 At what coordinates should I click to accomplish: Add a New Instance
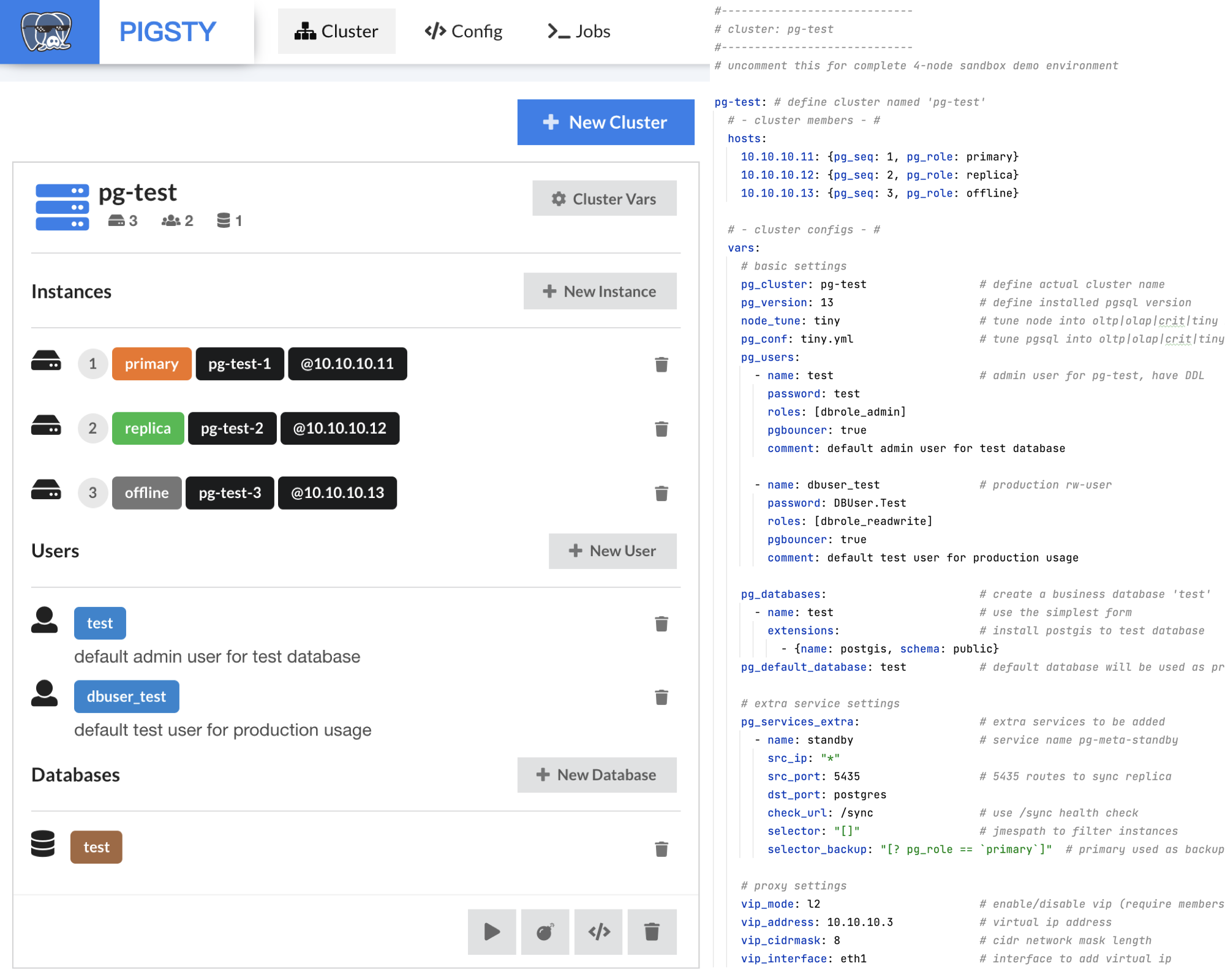(600, 291)
